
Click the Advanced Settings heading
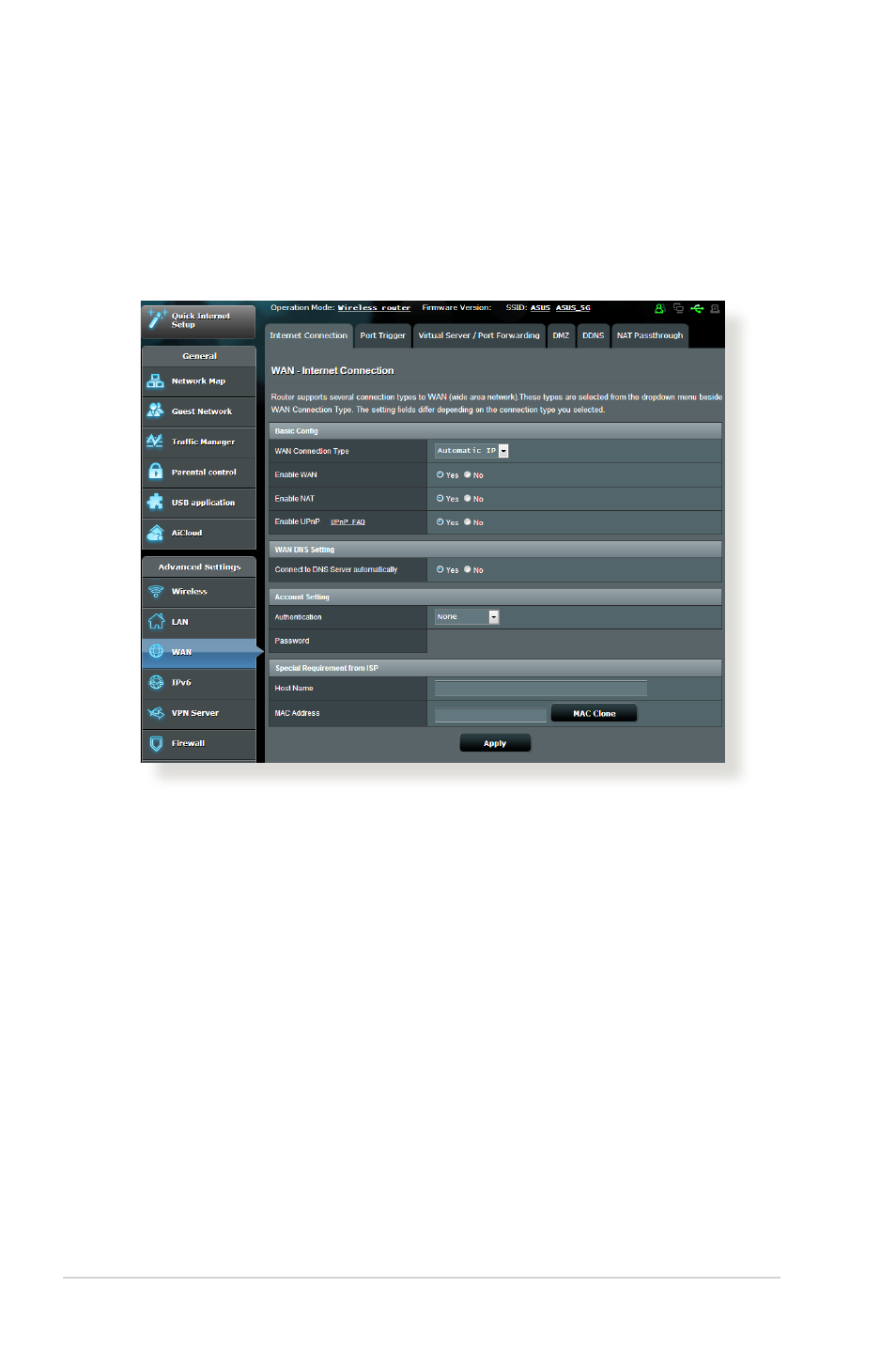tap(199, 567)
